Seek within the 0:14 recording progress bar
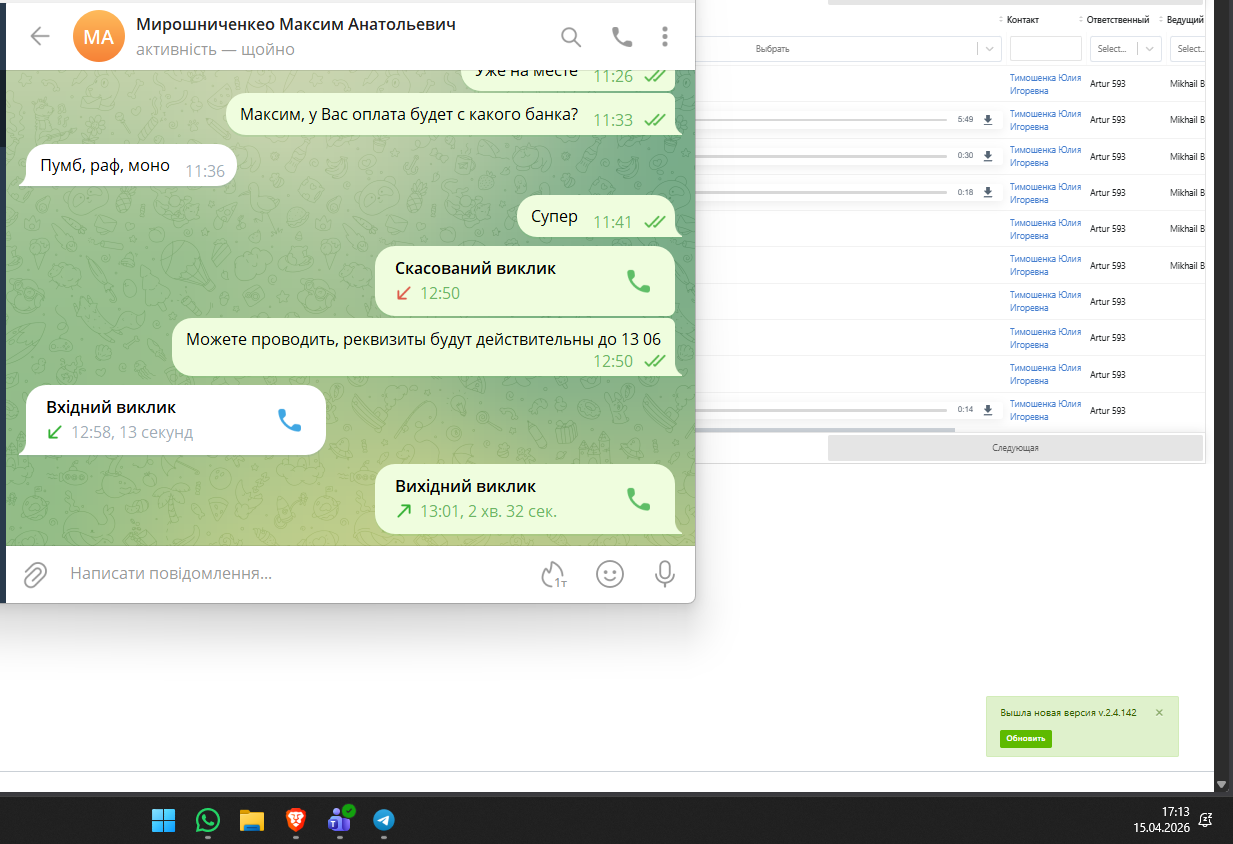1233x844 pixels. [x=821, y=409]
